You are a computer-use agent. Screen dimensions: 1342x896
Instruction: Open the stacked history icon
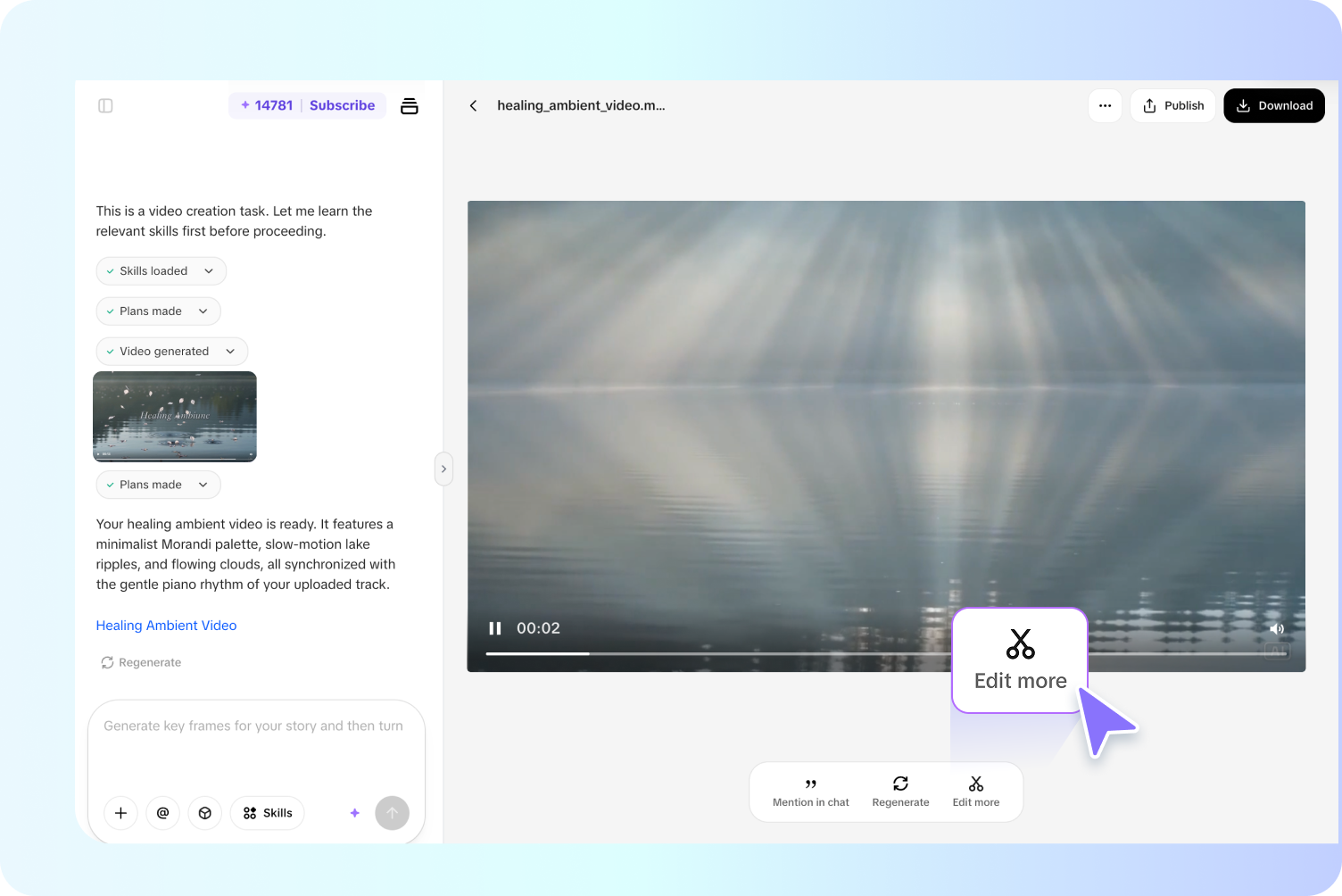click(x=410, y=105)
